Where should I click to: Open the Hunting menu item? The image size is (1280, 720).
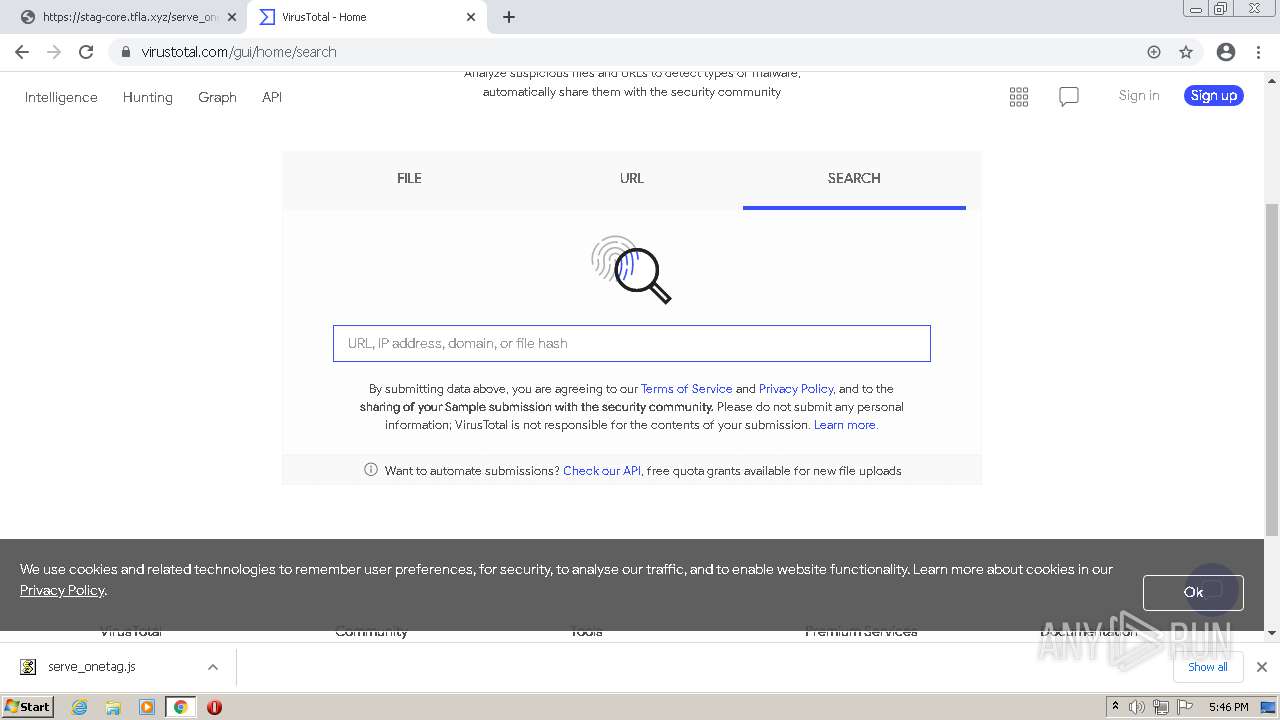148,97
